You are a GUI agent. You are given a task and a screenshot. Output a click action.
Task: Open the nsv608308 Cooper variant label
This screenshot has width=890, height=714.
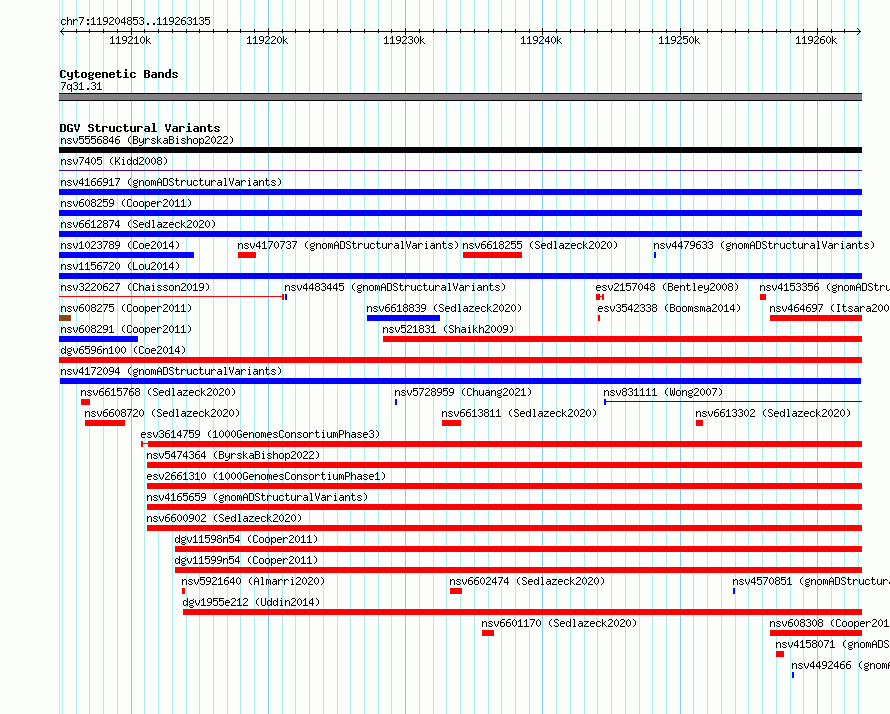[829, 623]
